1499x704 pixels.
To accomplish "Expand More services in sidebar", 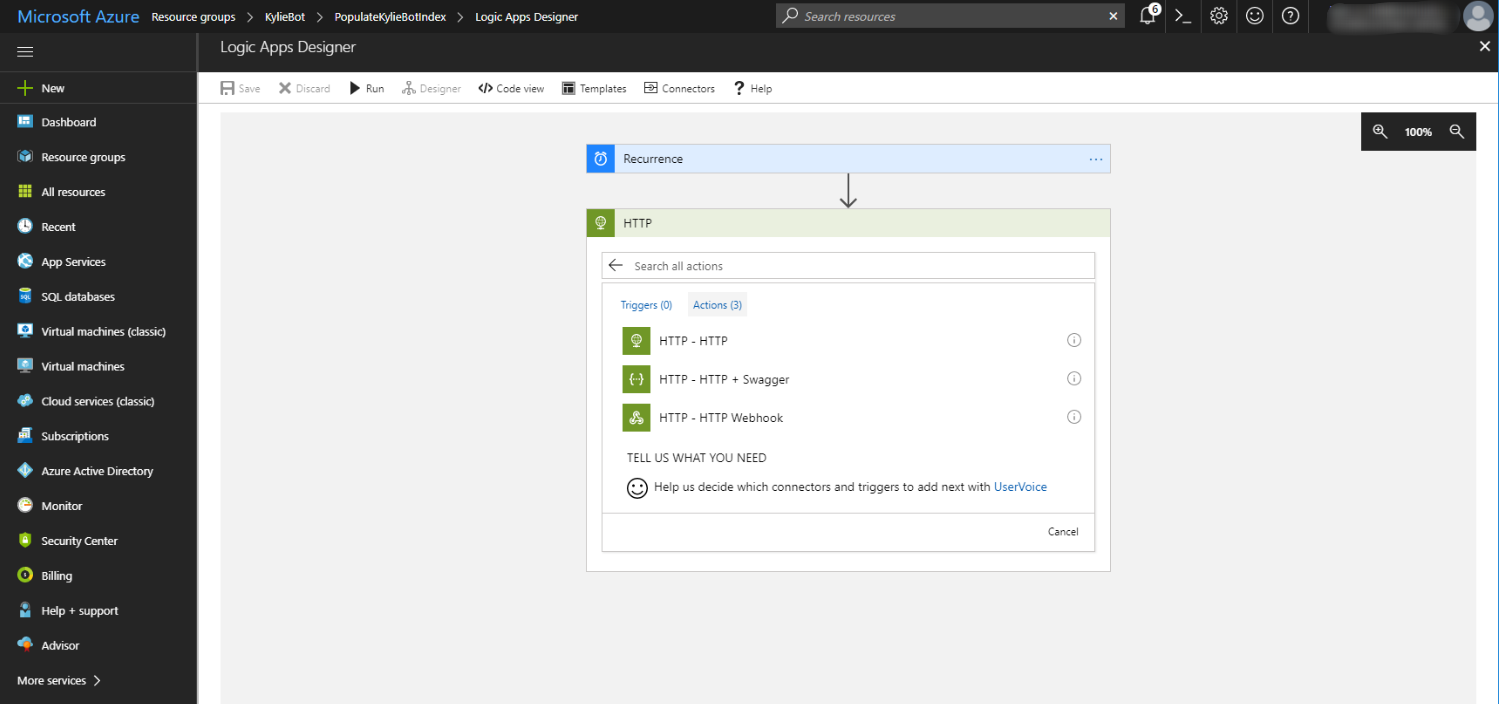I will point(59,681).
